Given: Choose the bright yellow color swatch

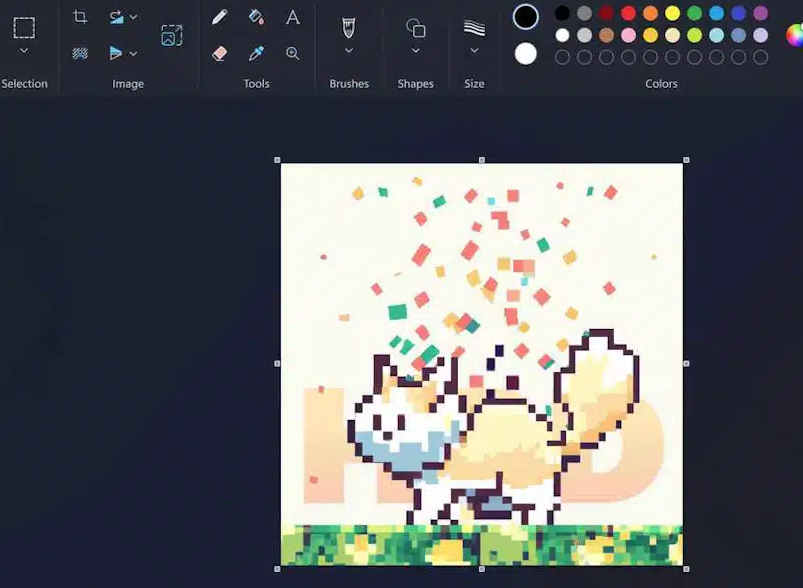Looking at the screenshot, I should (x=672, y=13).
